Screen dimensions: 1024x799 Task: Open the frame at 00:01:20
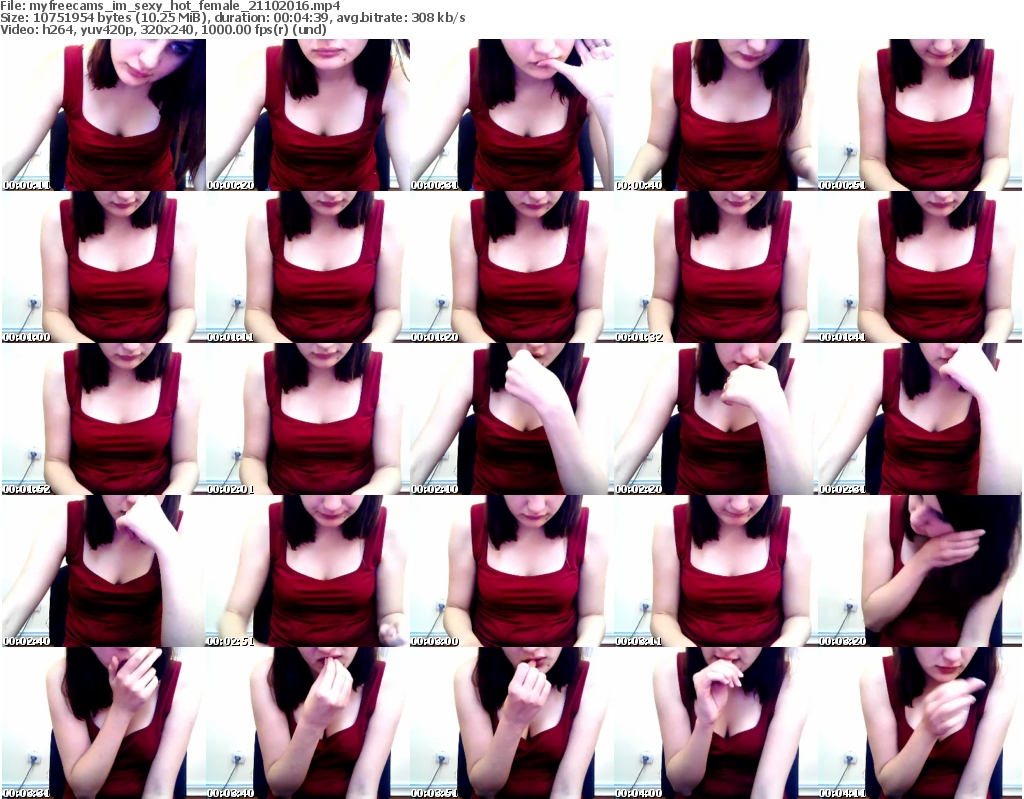pos(512,267)
